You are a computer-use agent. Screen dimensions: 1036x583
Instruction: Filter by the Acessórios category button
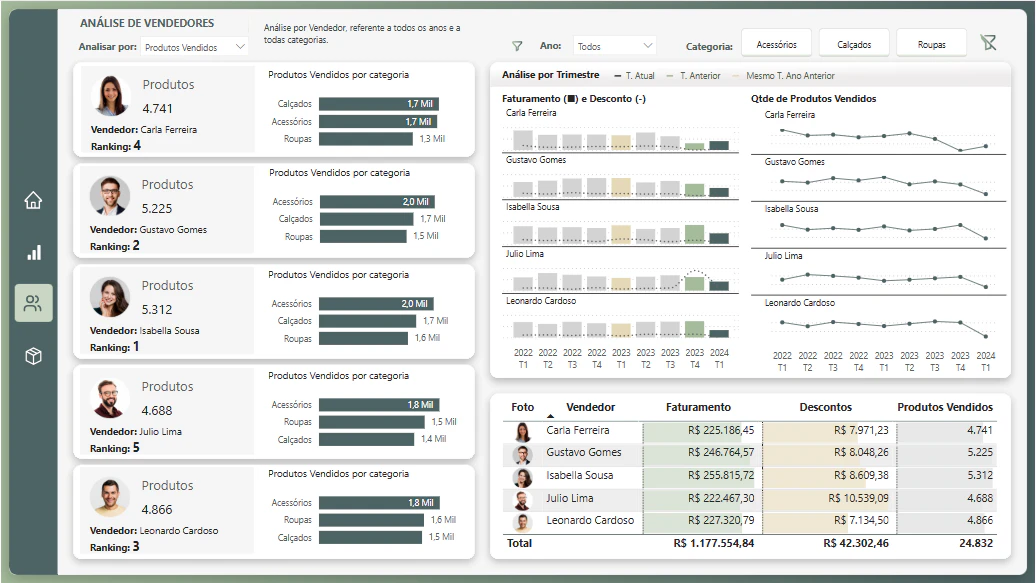pyautogui.click(x=776, y=44)
